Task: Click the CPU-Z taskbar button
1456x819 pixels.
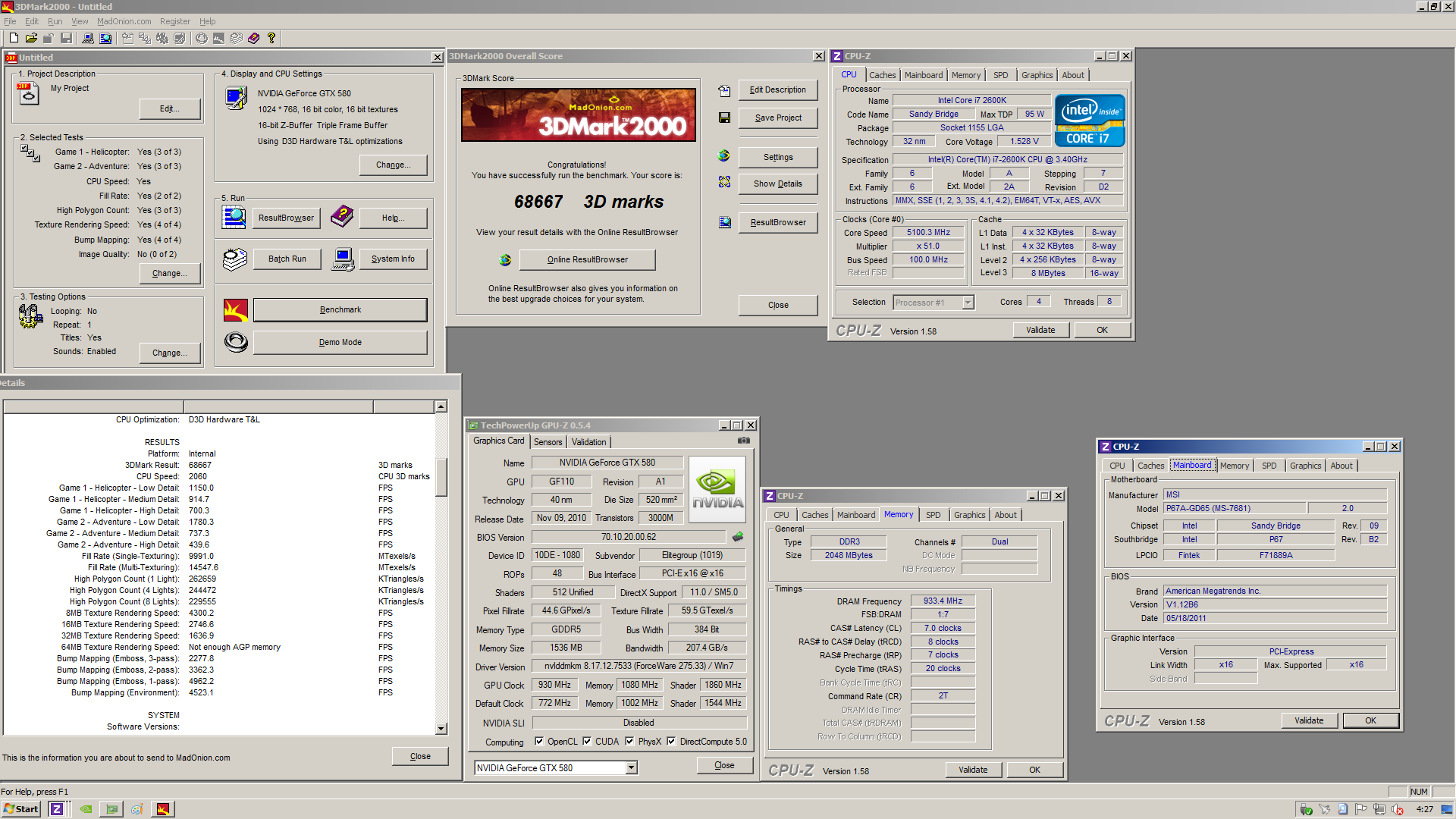Action: click(x=57, y=809)
